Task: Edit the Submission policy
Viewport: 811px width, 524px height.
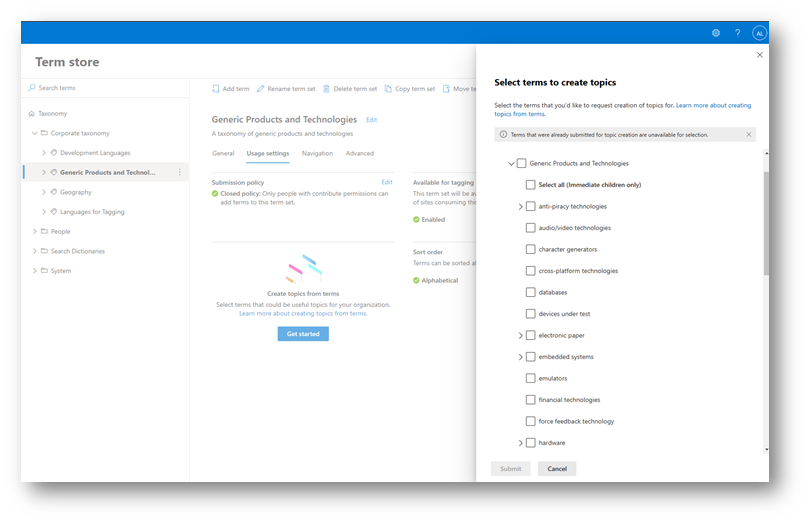Action: pos(387,182)
